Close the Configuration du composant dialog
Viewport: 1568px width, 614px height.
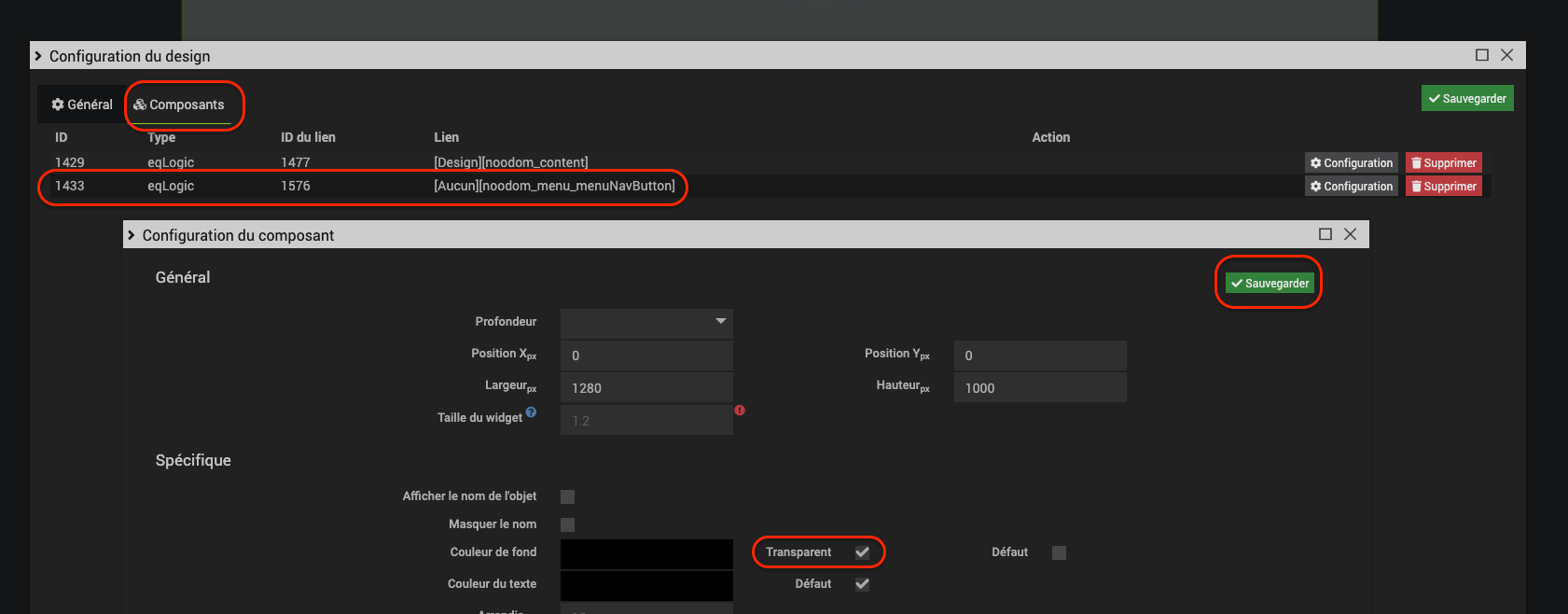point(1350,234)
